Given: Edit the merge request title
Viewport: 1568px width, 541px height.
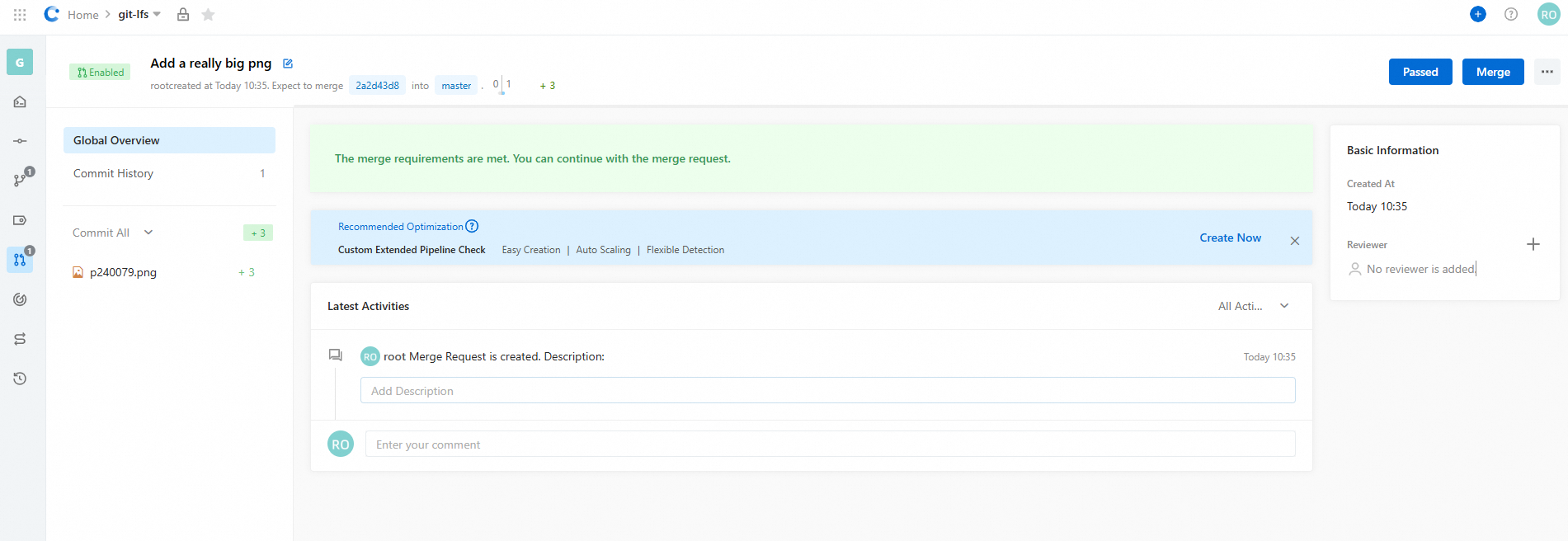Looking at the screenshot, I should point(288,64).
